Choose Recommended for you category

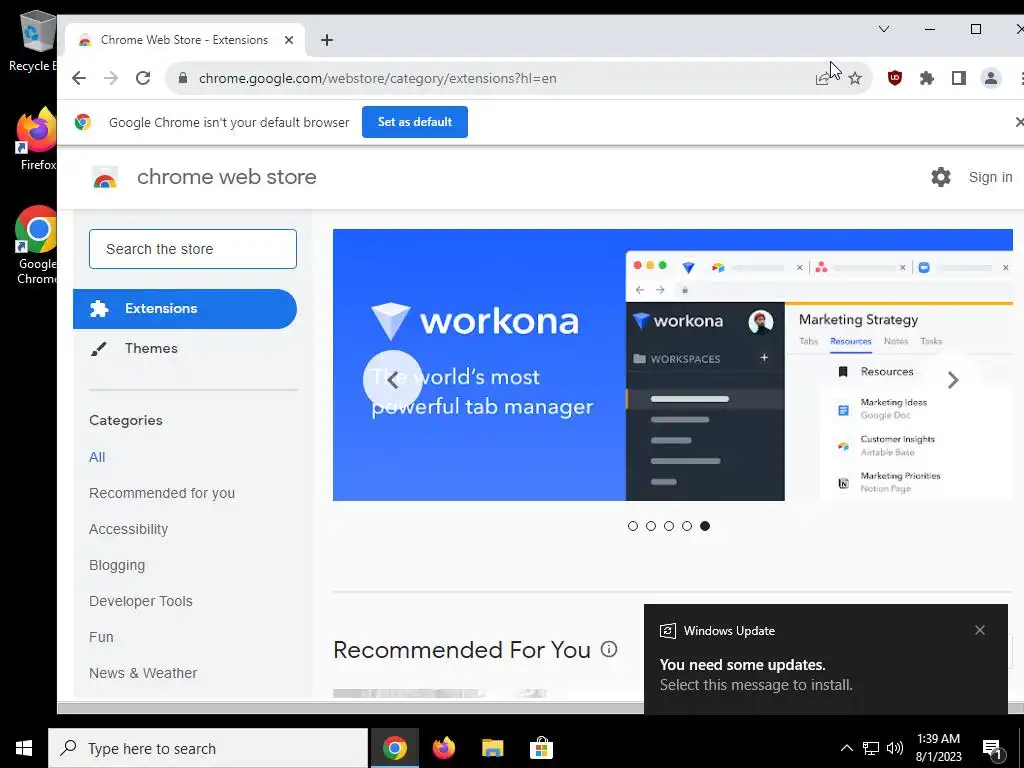(162, 493)
